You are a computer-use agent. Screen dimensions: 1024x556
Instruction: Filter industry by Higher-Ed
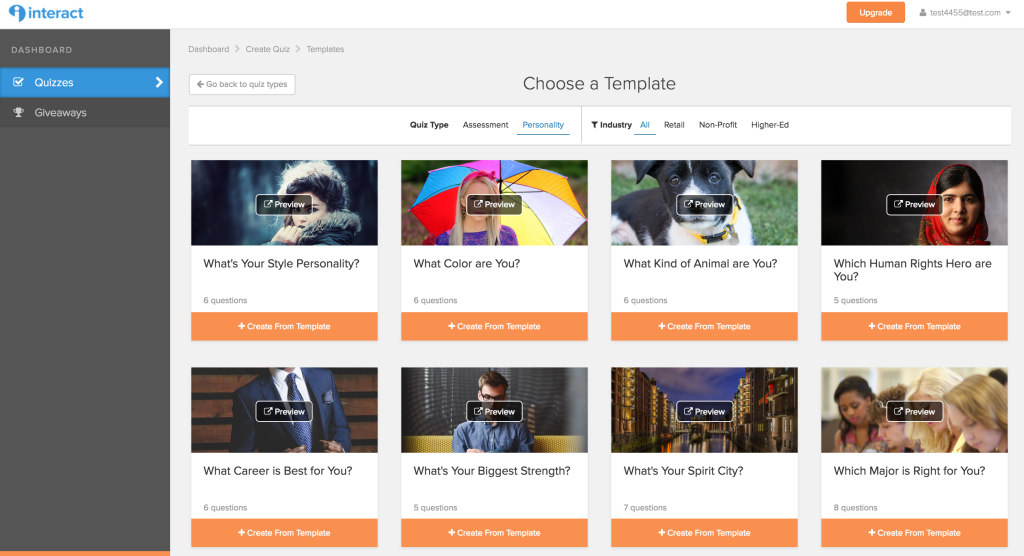tap(770, 125)
